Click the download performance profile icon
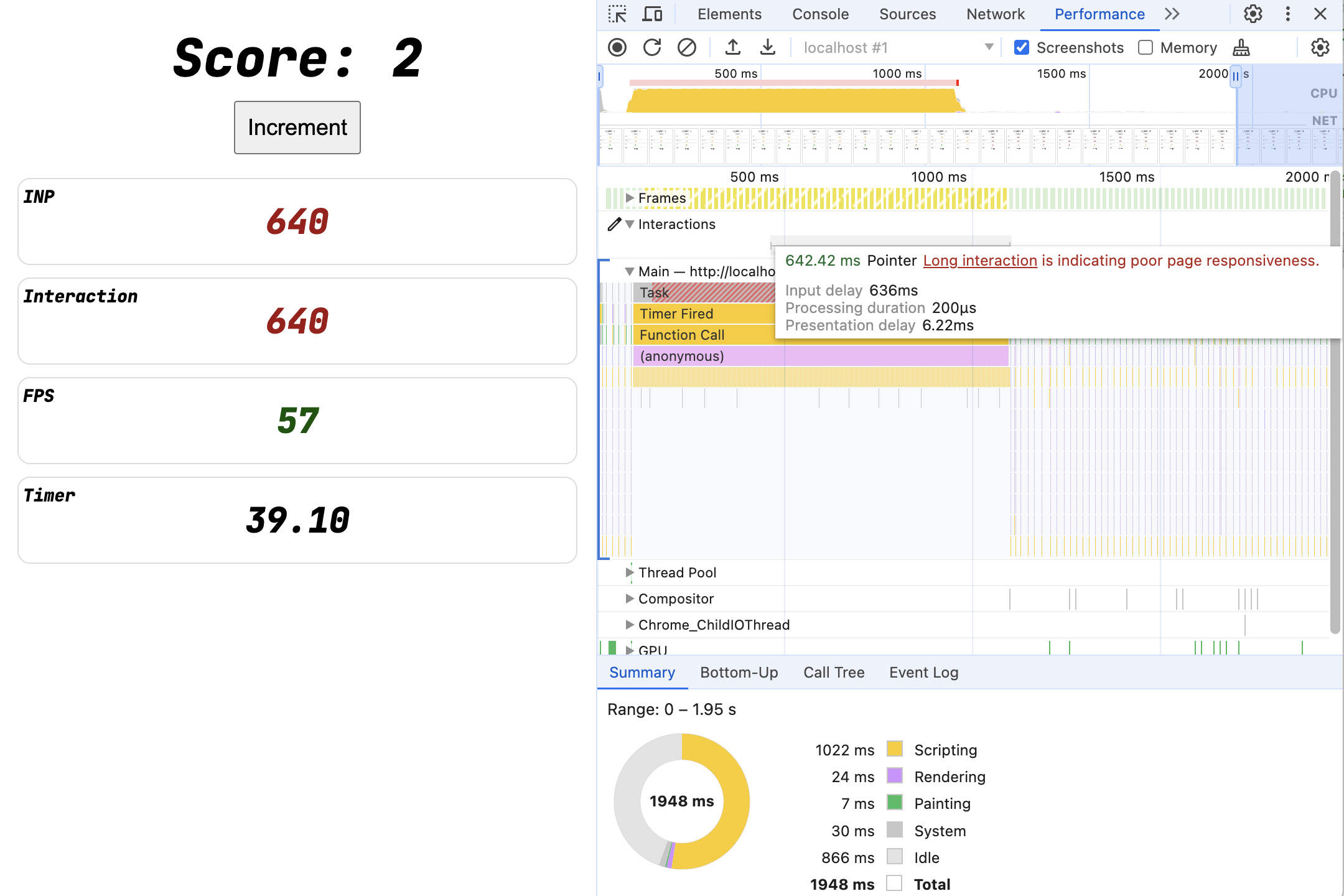Image resolution: width=1344 pixels, height=896 pixels. (x=765, y=46)
